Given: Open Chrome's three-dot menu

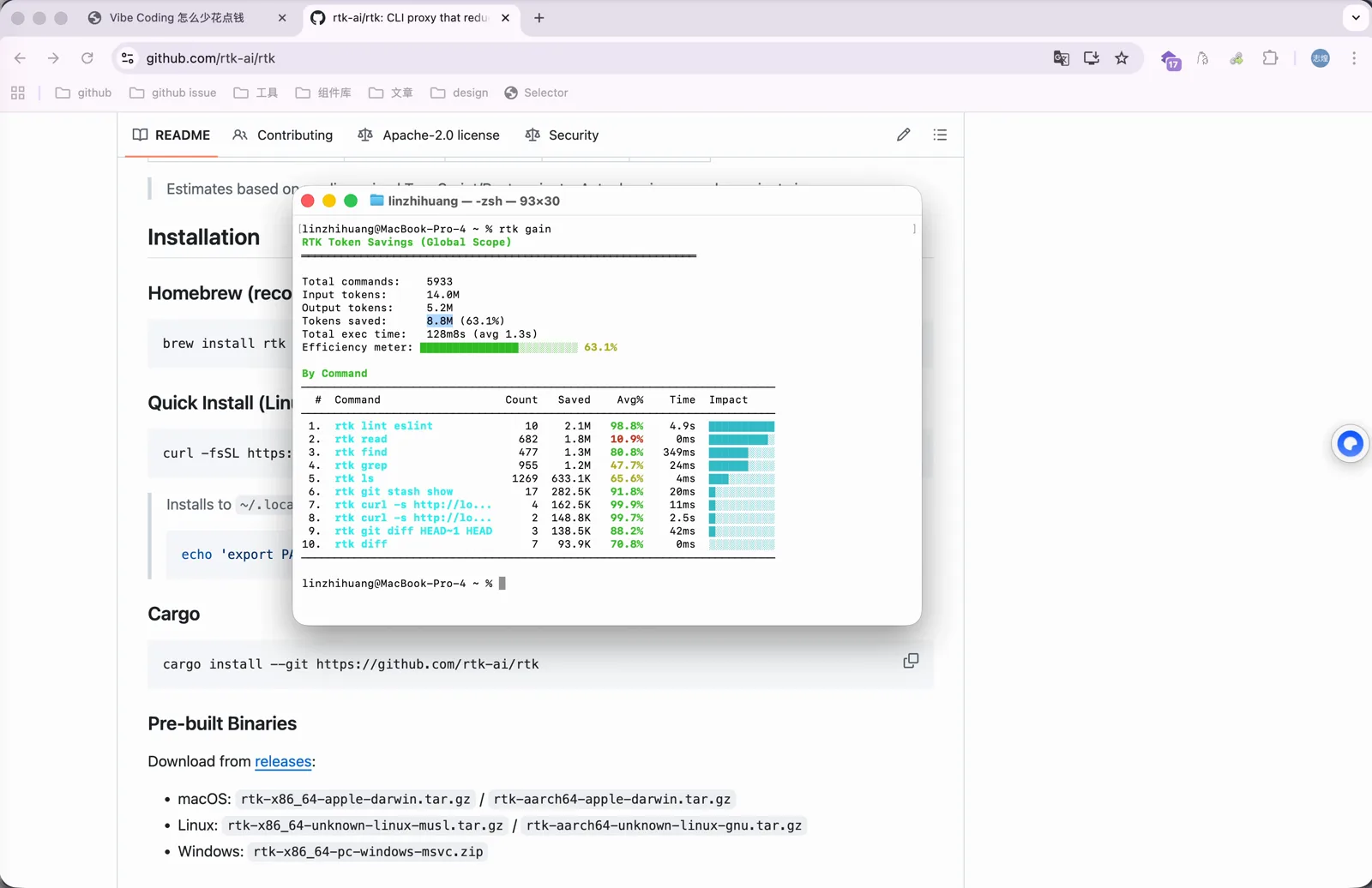Looking at the screenshot, I should pyautogui.click(x=1354, y=58).
